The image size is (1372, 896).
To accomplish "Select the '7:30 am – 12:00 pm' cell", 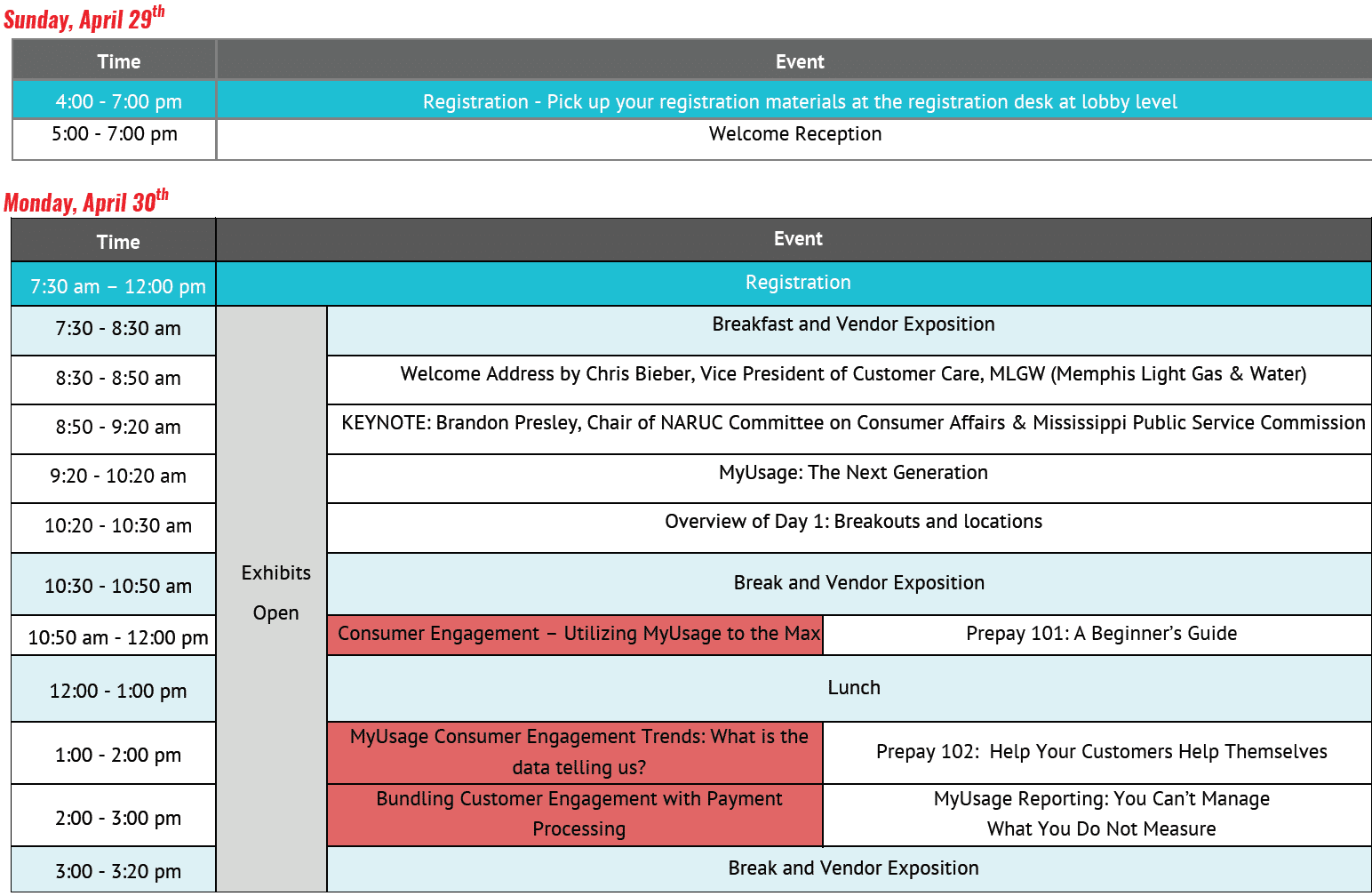I will 114,284.
